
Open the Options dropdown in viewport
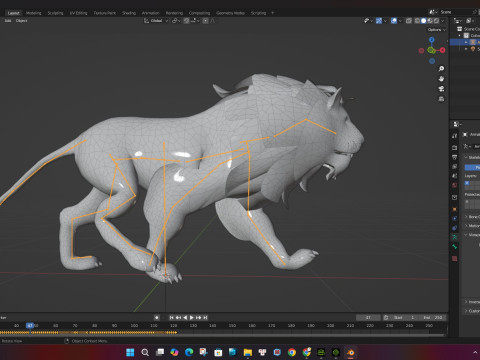pyautogui.click(x=436, y=30)
